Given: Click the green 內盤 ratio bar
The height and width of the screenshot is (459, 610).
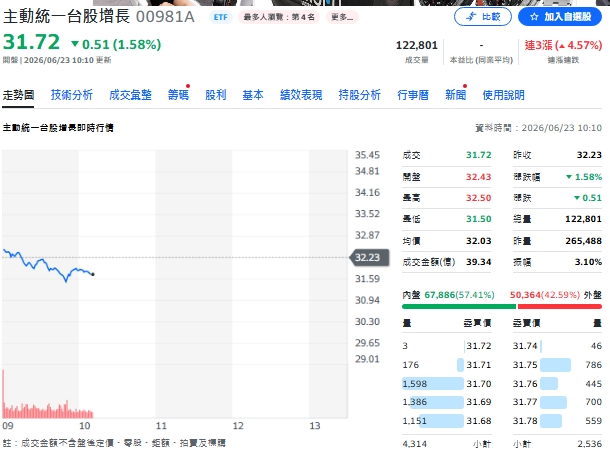Looking at the screenshot, I should coord(459,307).
